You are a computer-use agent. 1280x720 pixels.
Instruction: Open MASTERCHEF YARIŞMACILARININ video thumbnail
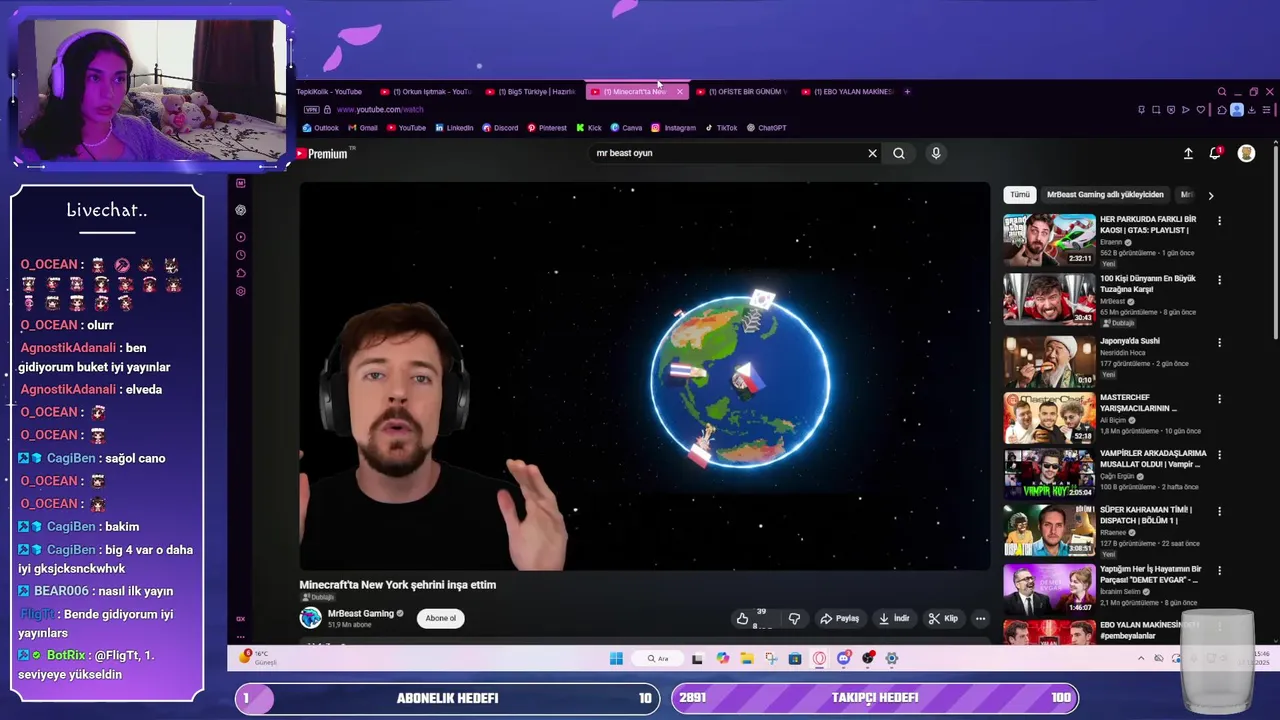click(x=1049, y=417)
